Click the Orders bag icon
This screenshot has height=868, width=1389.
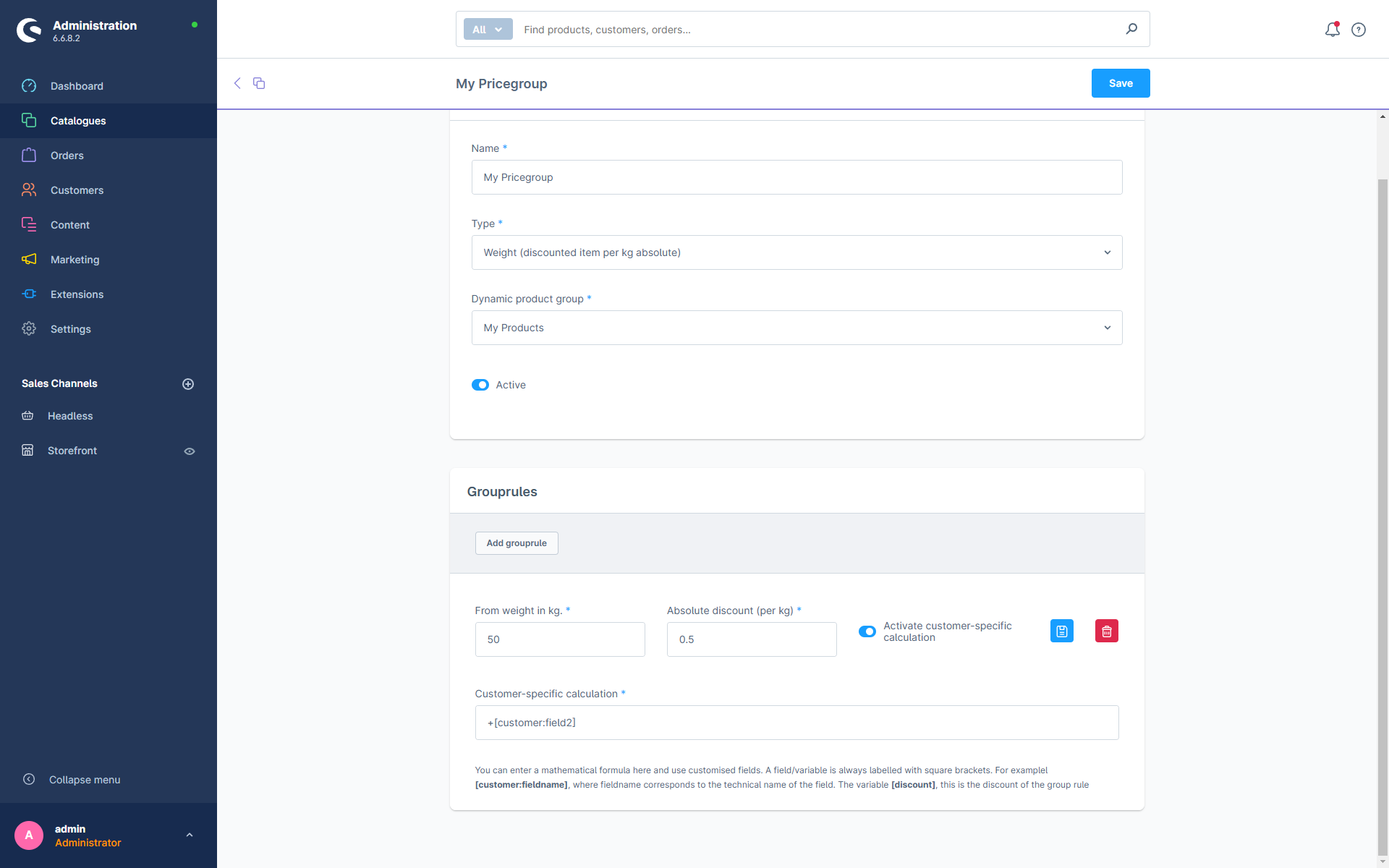pos(29,155)
